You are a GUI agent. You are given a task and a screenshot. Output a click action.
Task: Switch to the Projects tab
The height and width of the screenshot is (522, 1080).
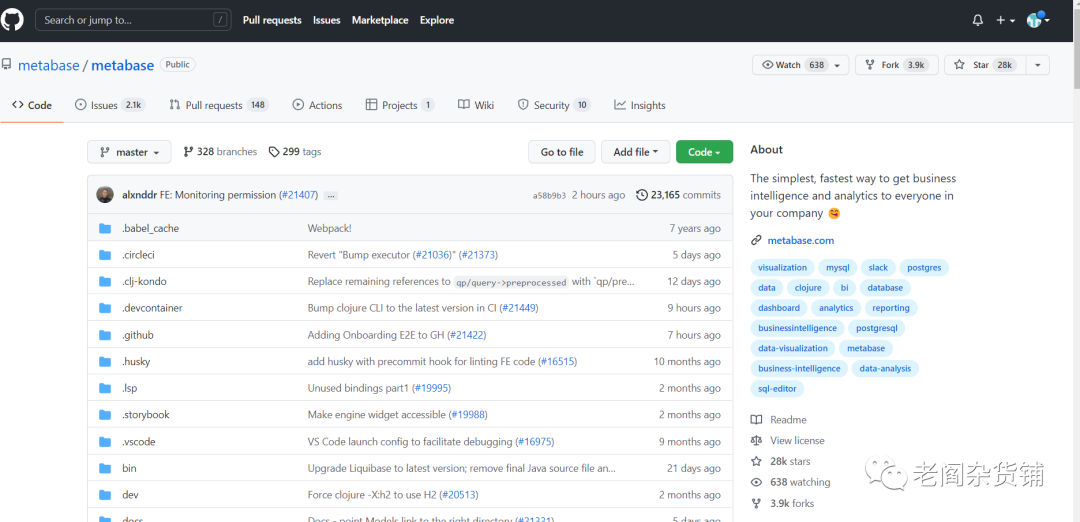[399, 105]
